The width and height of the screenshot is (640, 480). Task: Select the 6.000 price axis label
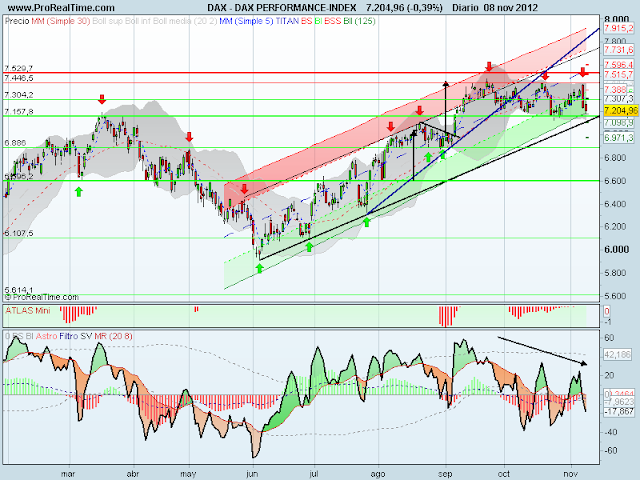(616, 249)
